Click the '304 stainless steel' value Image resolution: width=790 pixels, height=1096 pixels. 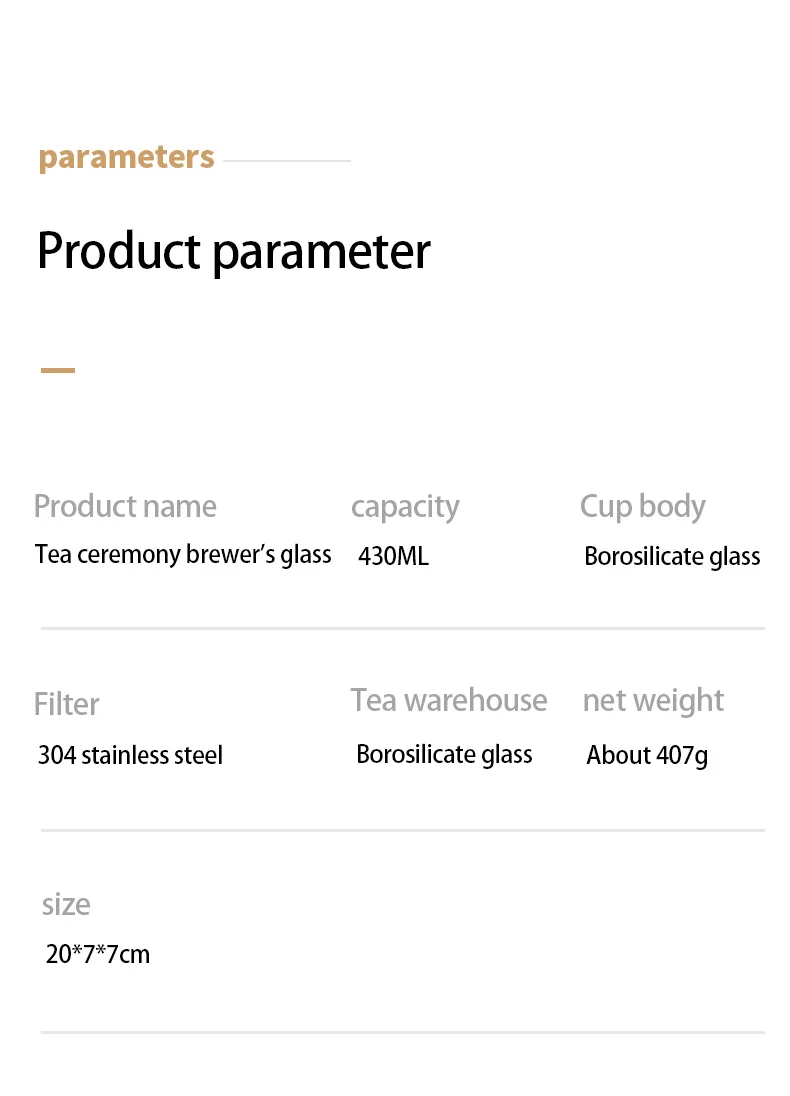click(131, 755)
